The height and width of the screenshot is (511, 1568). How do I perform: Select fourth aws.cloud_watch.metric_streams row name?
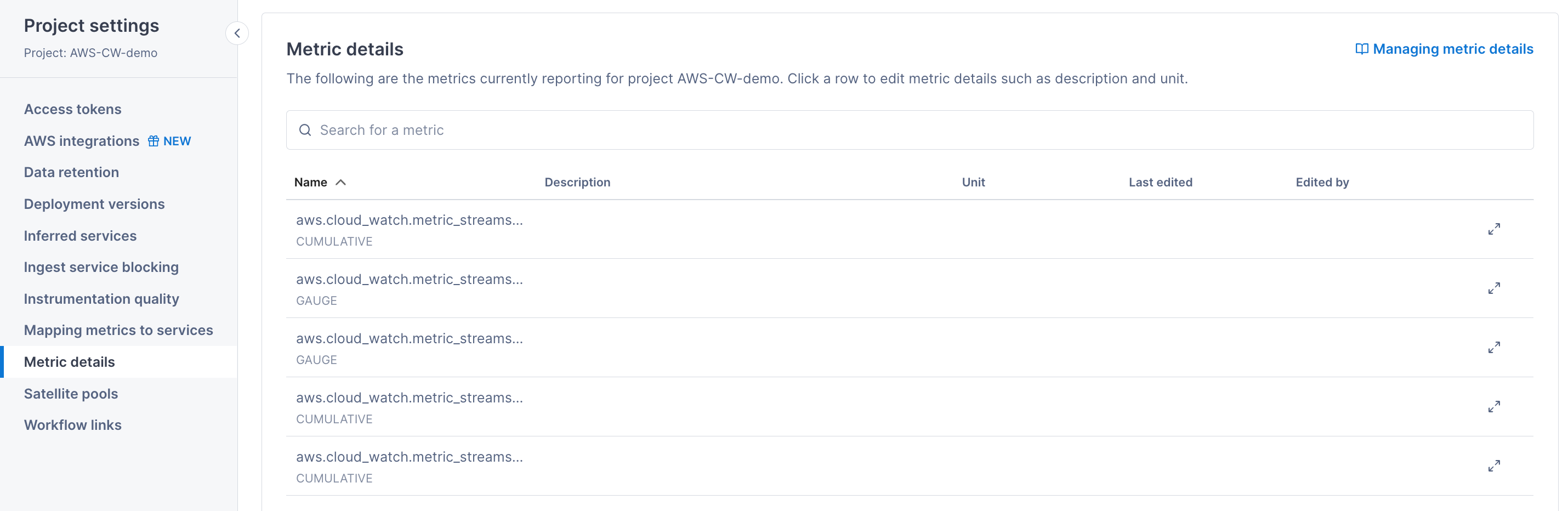point(409,398)
